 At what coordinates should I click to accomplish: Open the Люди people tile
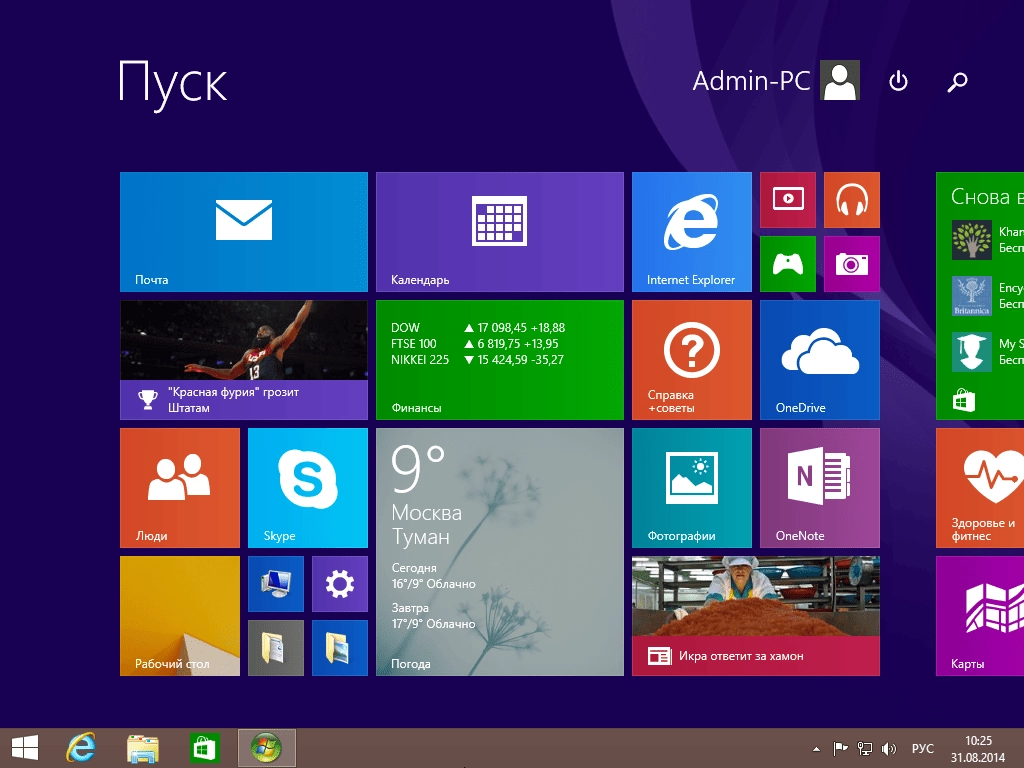pos(180,488)
